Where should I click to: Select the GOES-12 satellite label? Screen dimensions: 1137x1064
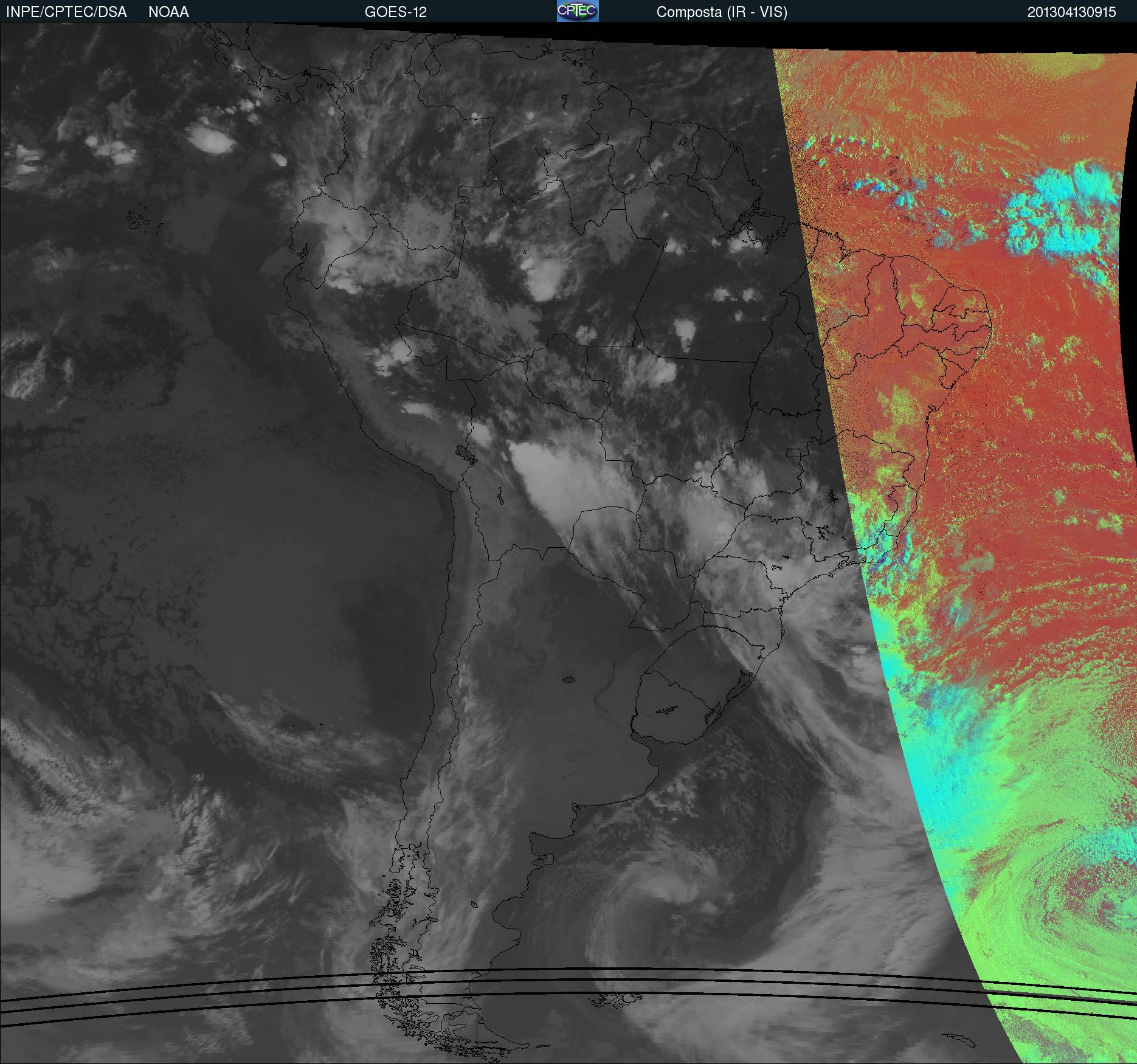395,12
